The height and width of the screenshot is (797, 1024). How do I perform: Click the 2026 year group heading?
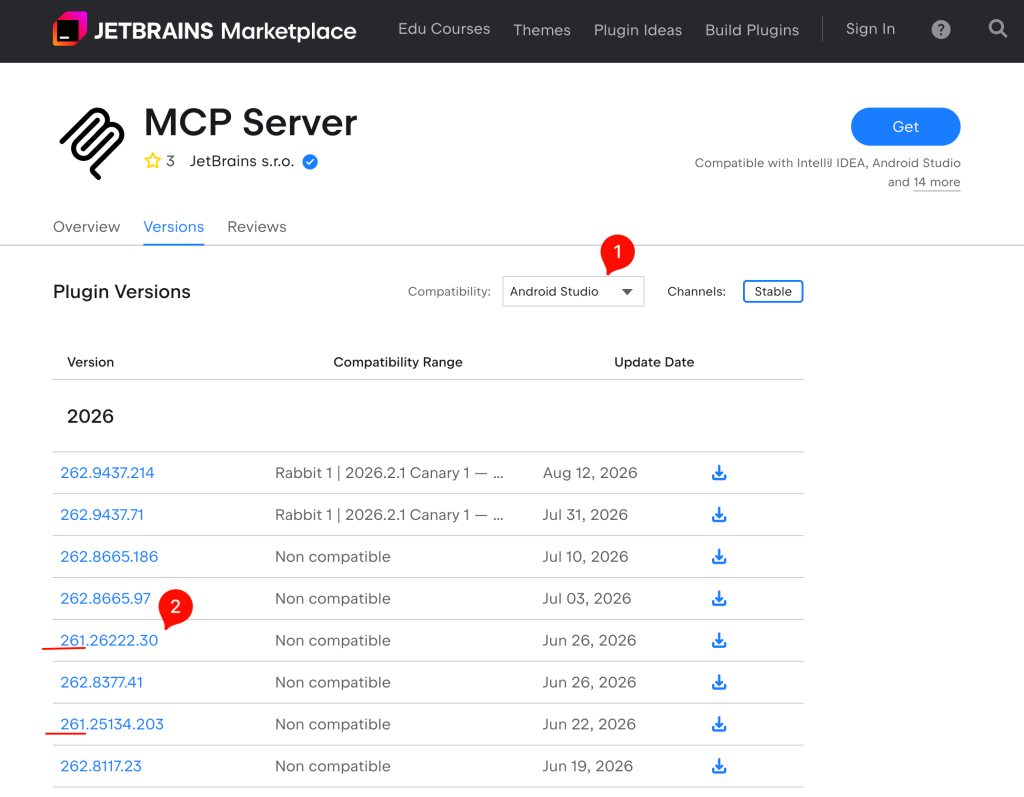90,416
